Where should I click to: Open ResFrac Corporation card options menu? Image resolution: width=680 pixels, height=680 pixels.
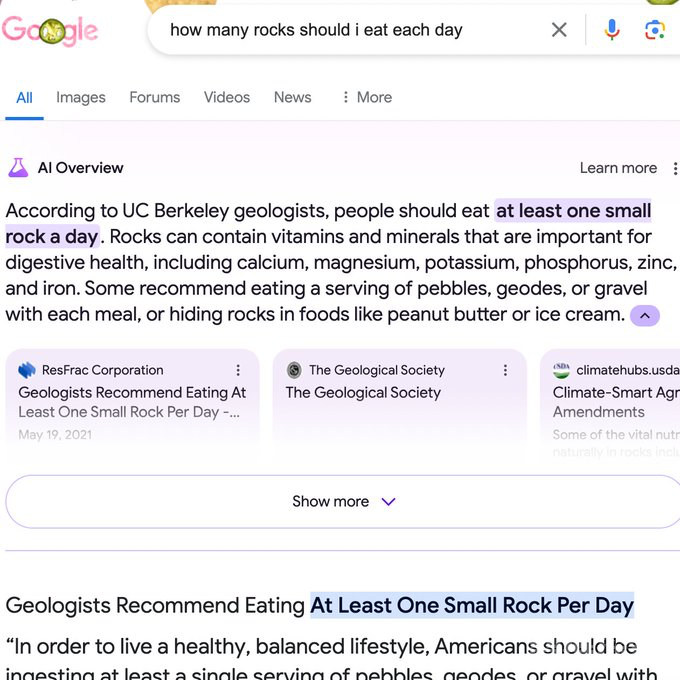[x=238, y=370]
